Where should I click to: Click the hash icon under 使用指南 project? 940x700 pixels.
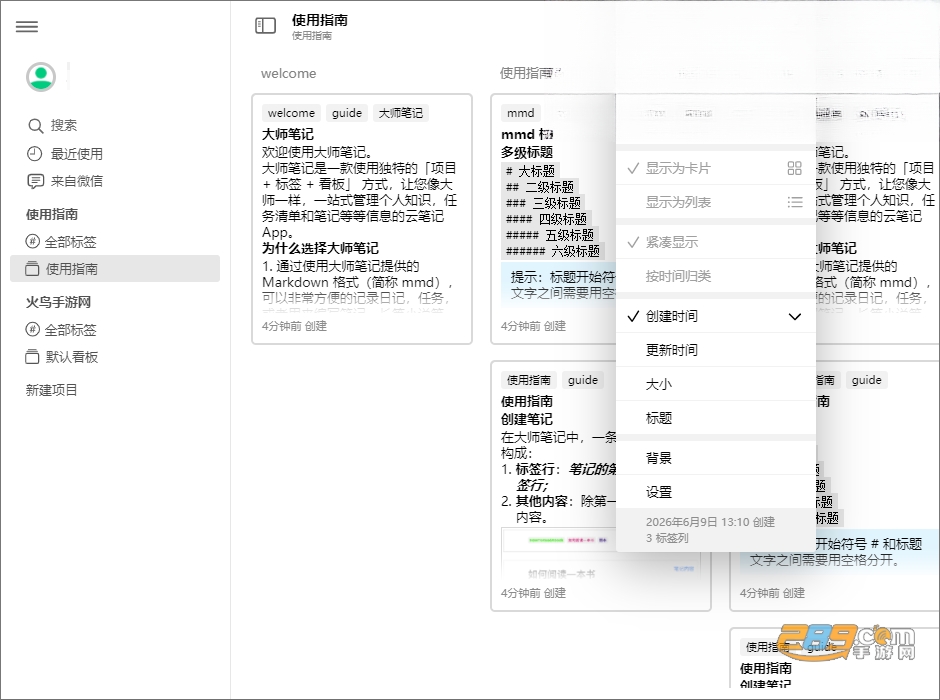click(32, 242)
